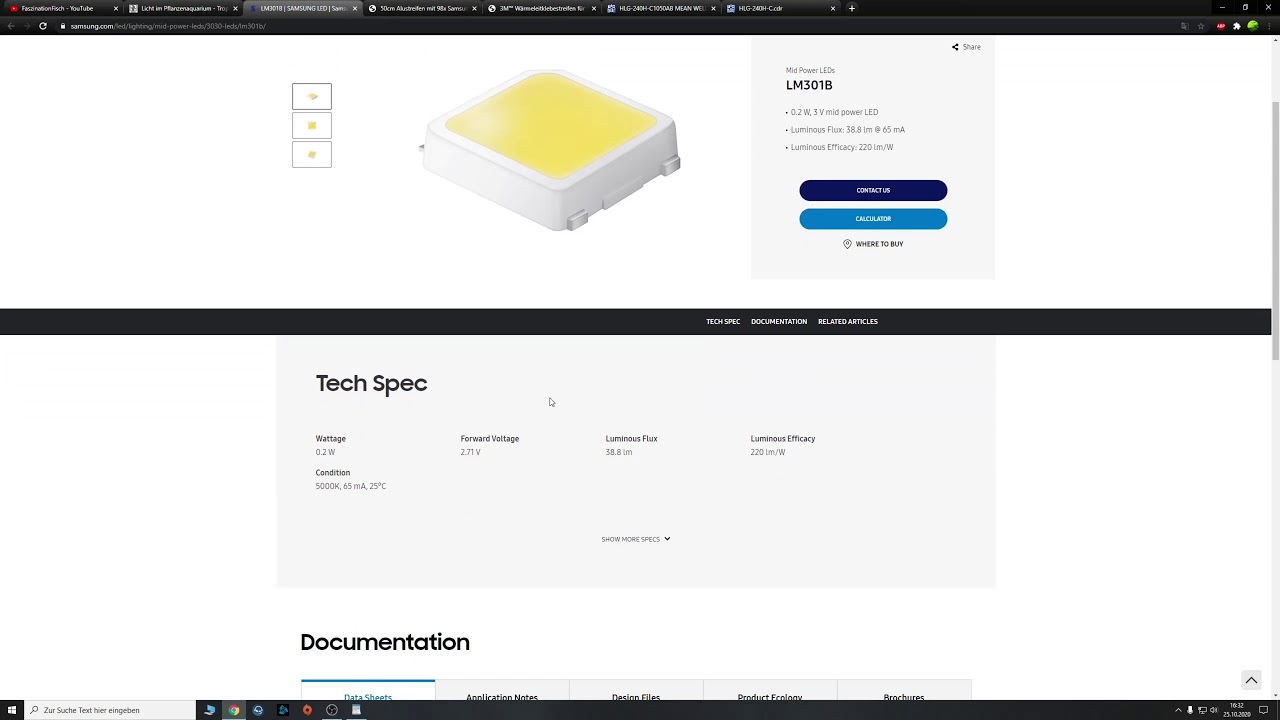Open Chrome from the taskbar

(x=234, y=710)
